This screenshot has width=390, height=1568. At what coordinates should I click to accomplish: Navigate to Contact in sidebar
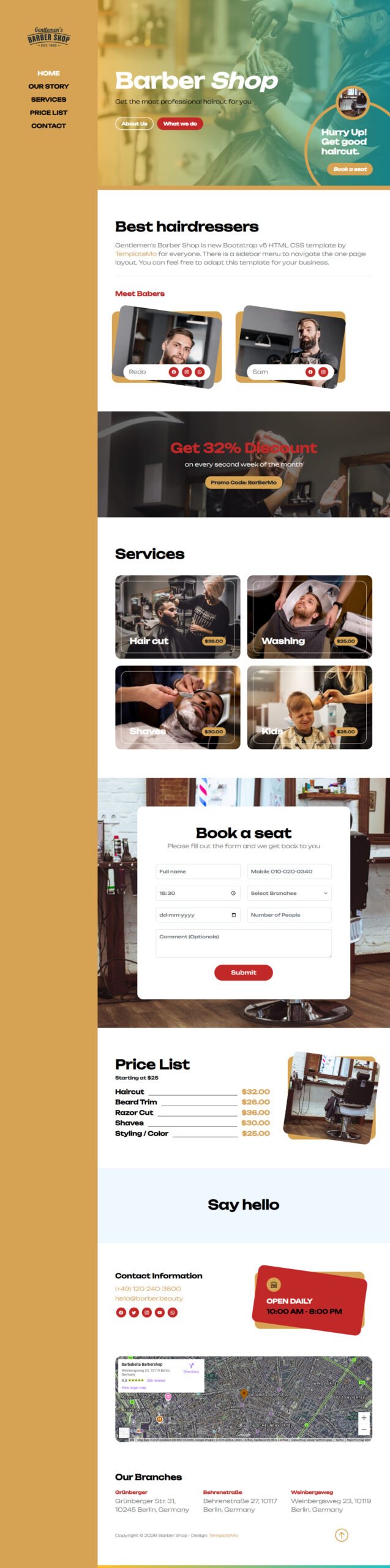pos(48,126)
